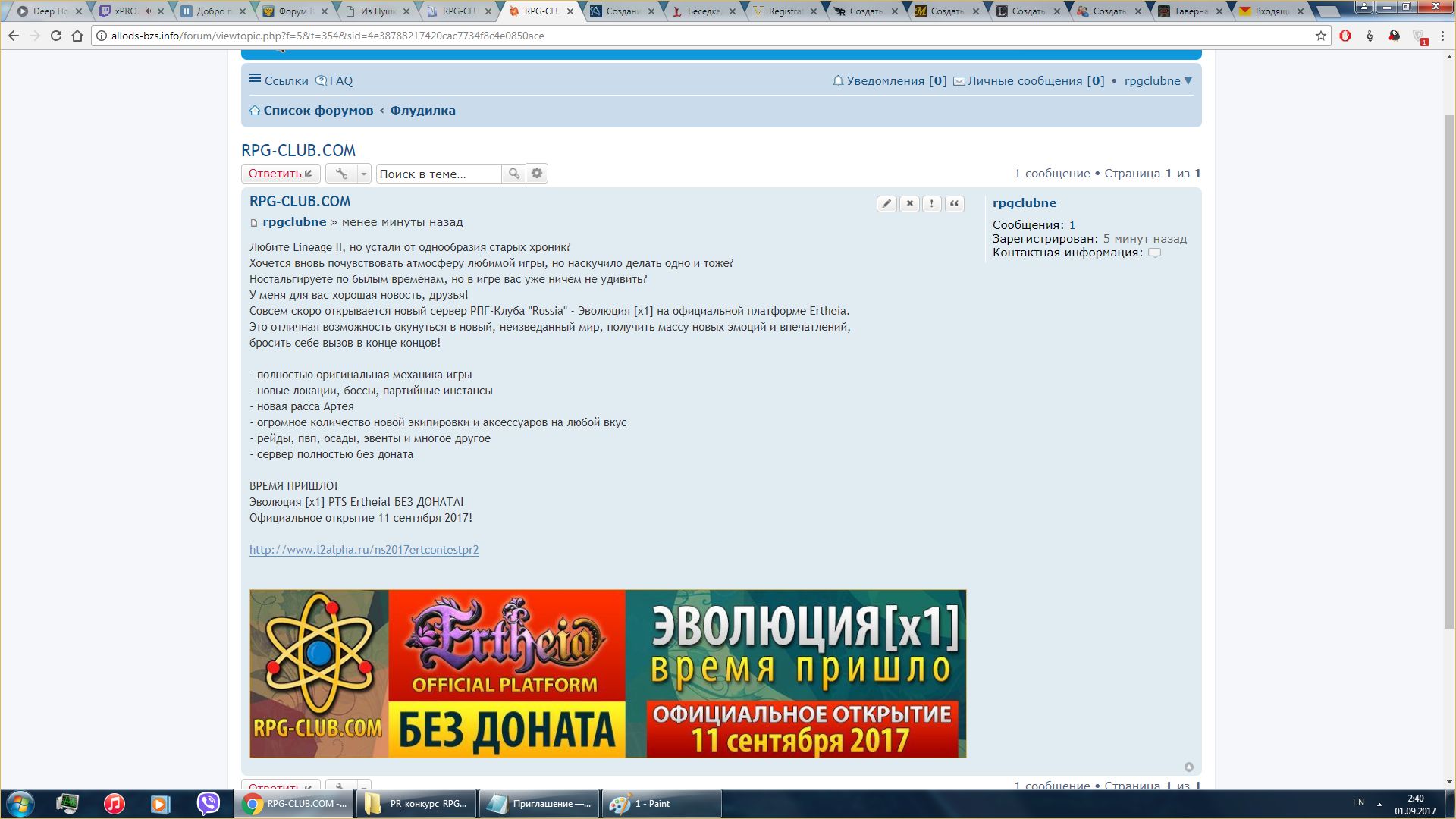Show hidden system tray icons
Screen dimensions: 1456x819
tap(1379, 804)
